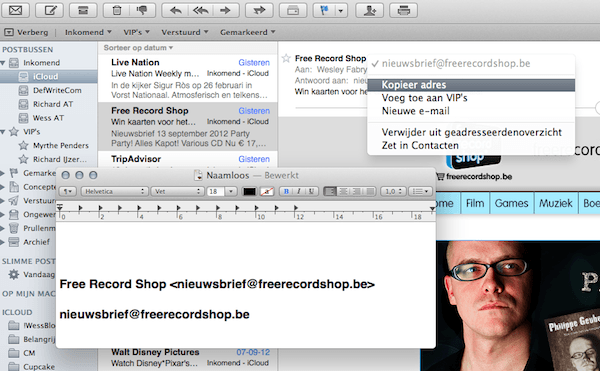Open the text background color swatch
The image size is (600, 371).
pyautogui.click(x=267, y=191)
